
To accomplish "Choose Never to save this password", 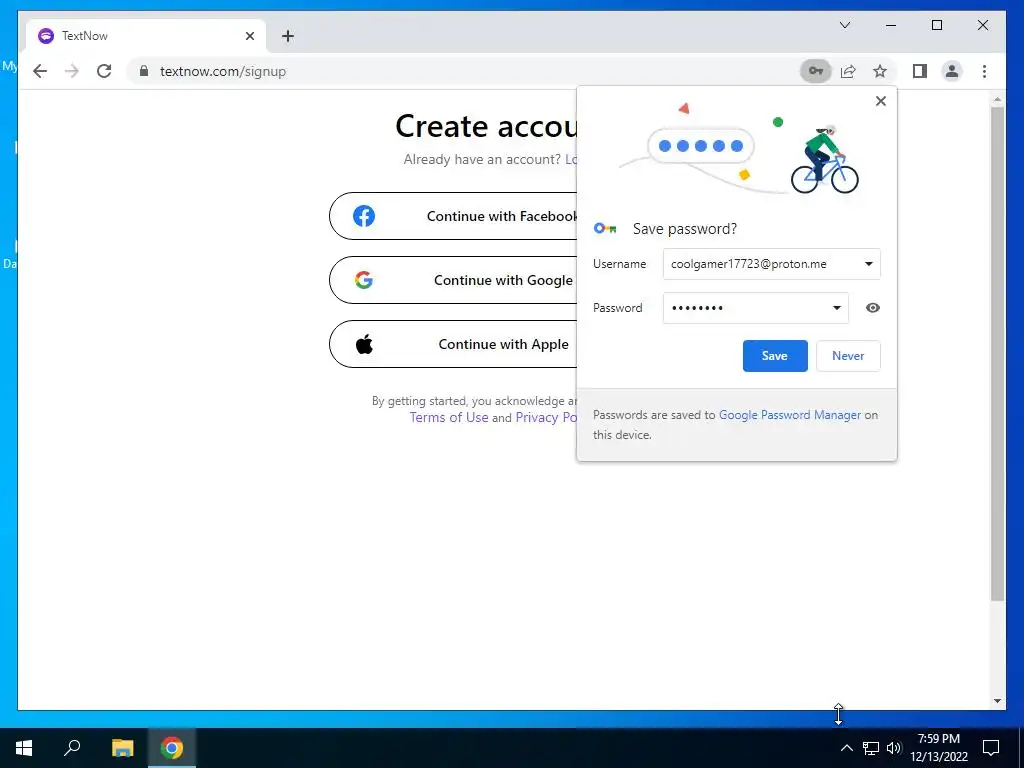I will point(848,356).
